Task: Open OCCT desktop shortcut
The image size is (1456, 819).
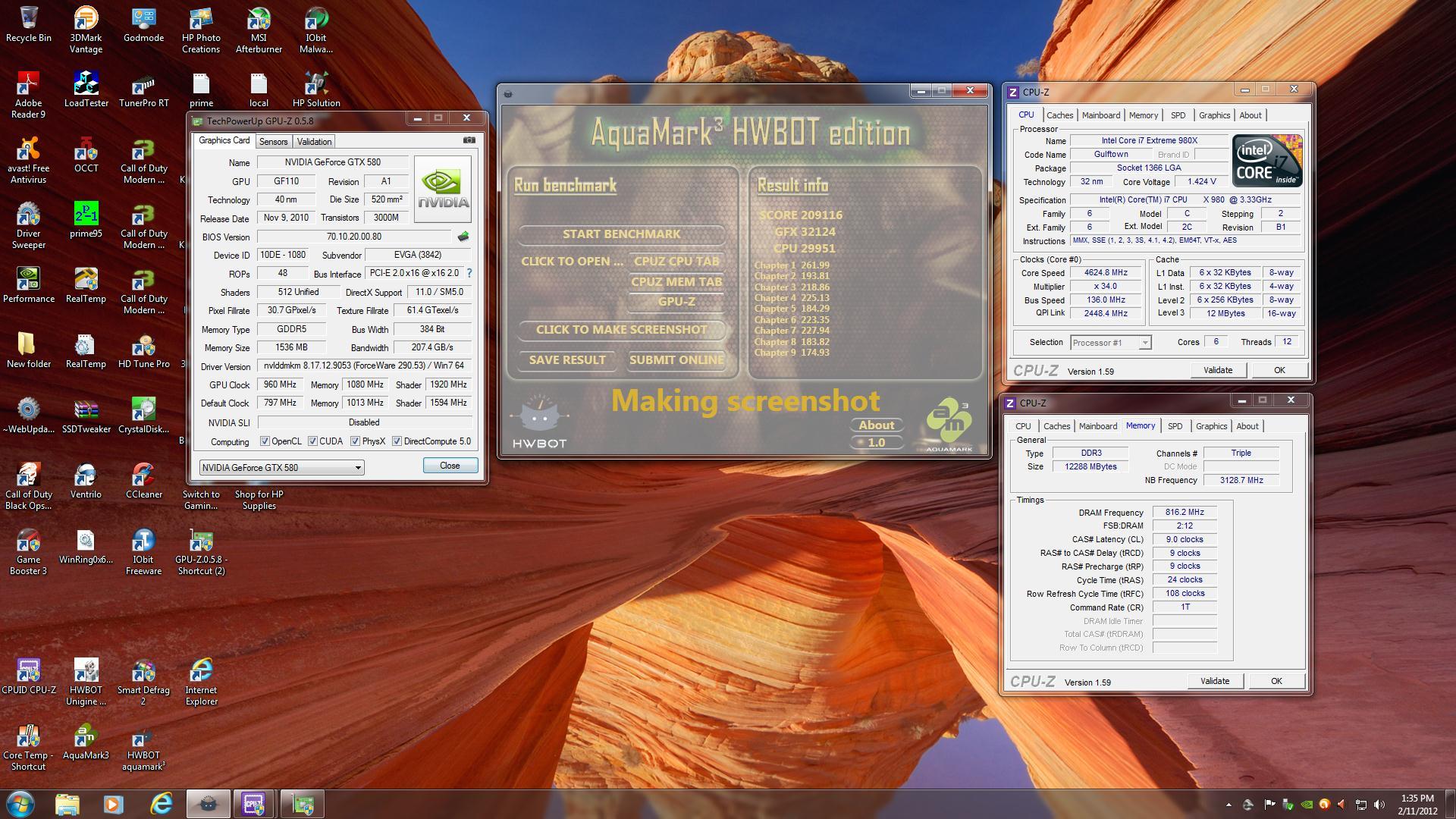Action: point(86,155)
